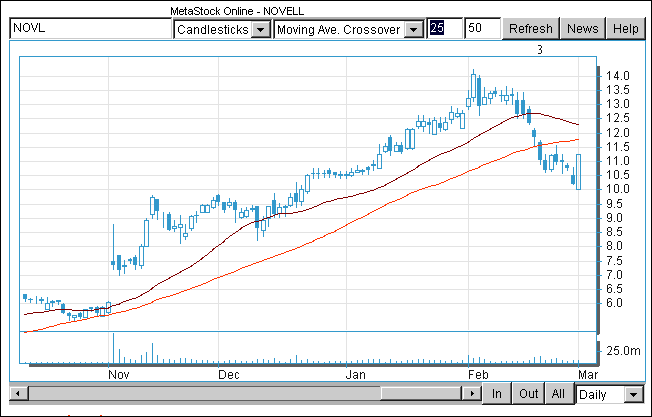The height and width of the screenshot is (417, 652).
Task: Click the Feb date axis label
Action: point(478,375)
